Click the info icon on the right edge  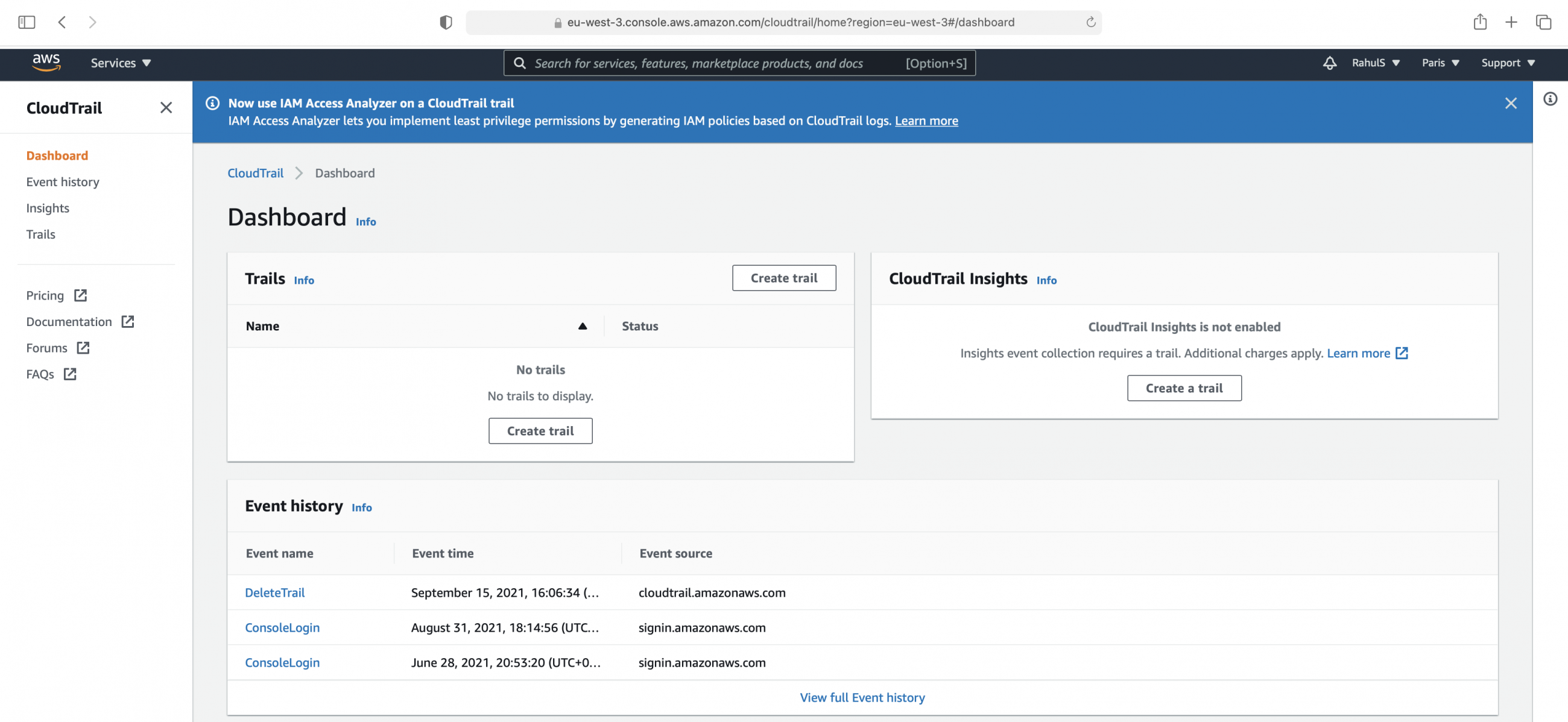pyautogui.click(x=1551, y=99)
